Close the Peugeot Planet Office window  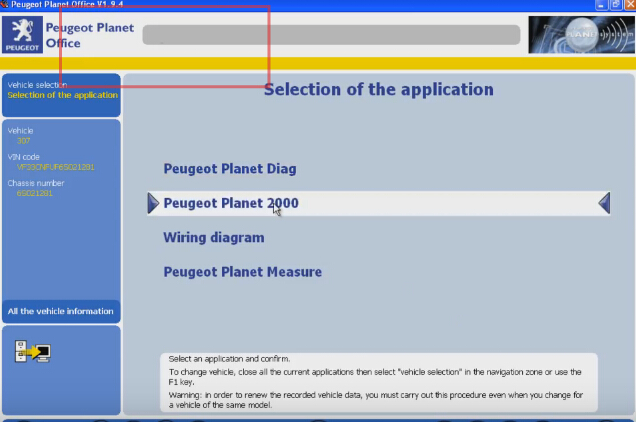point(630,4)
